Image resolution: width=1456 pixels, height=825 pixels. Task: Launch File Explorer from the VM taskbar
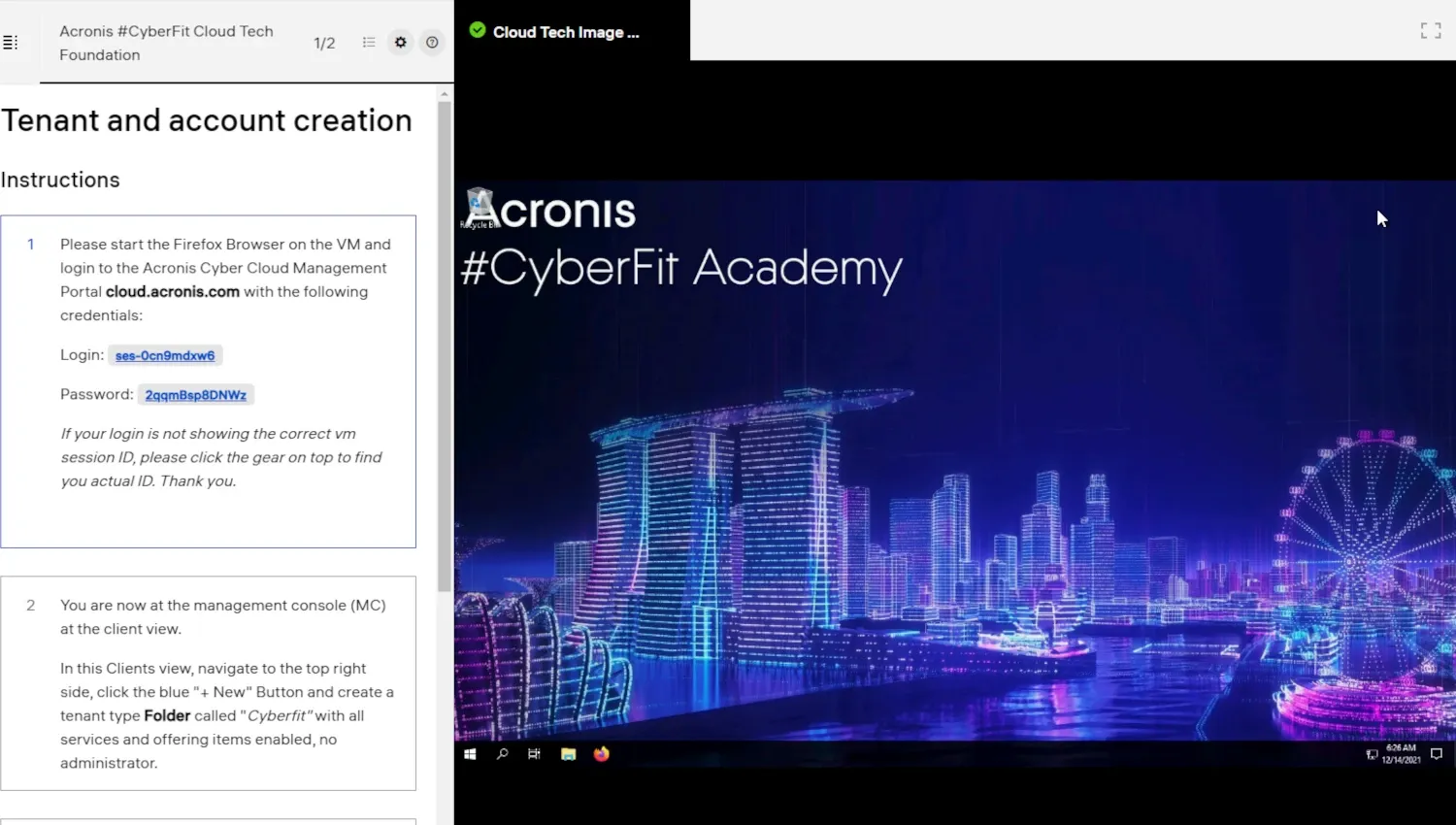click(569, 754)
